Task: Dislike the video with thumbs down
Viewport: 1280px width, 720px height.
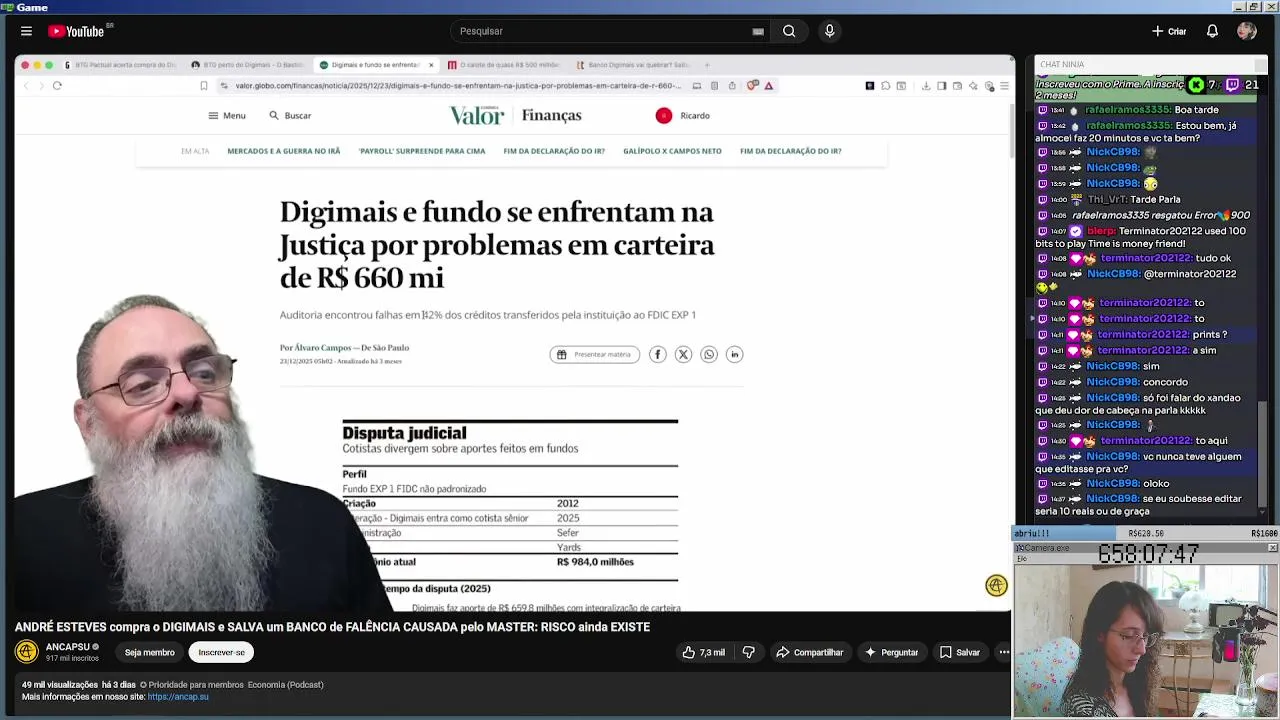Action: pyautogui.click(x=748, y=652)
